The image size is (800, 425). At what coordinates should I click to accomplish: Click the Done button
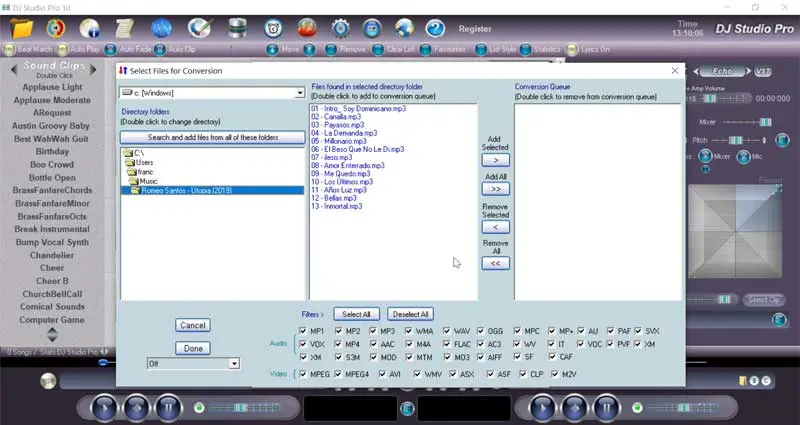pos(193,348)
